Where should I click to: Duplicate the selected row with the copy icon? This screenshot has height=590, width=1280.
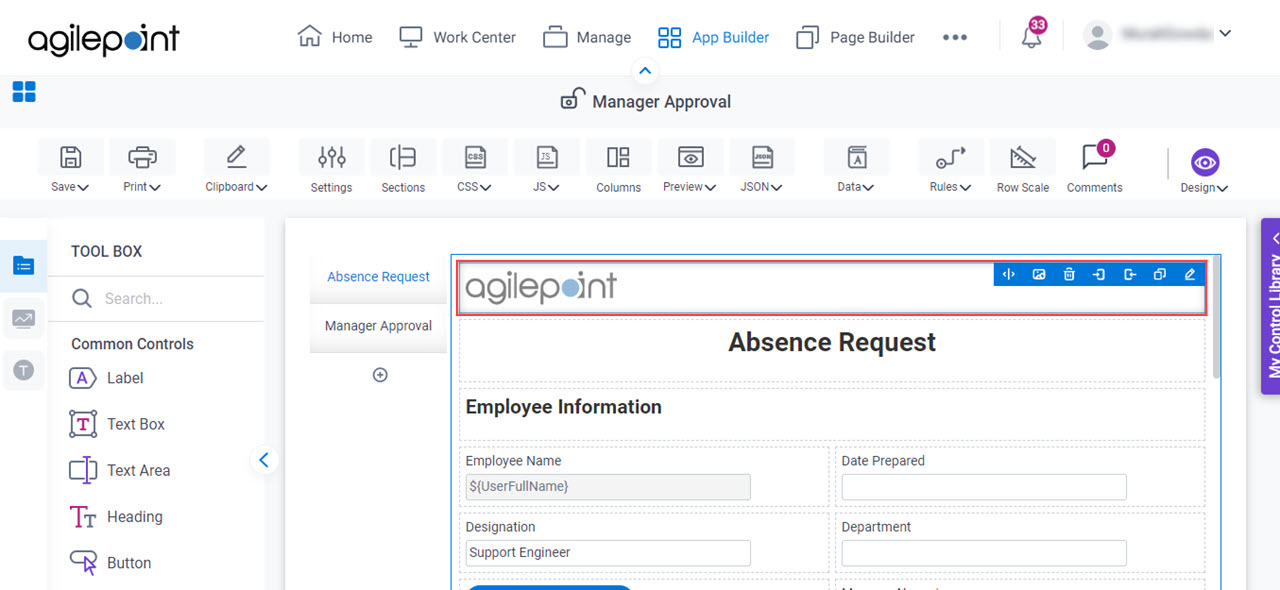click(1160, 274)
